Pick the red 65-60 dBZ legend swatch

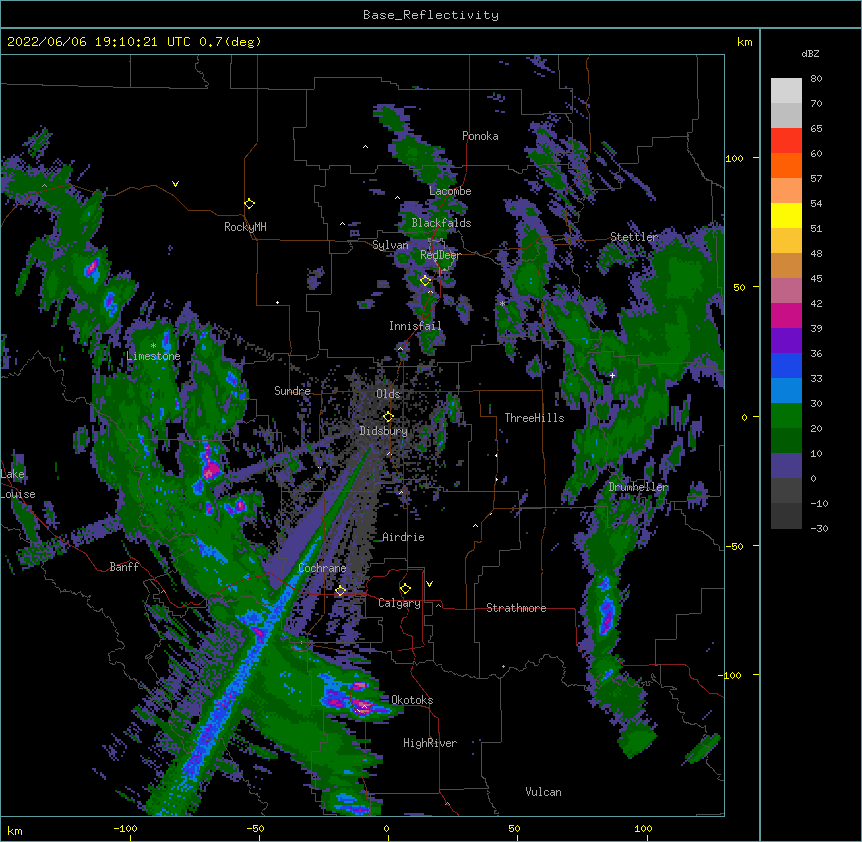point(786,141)
